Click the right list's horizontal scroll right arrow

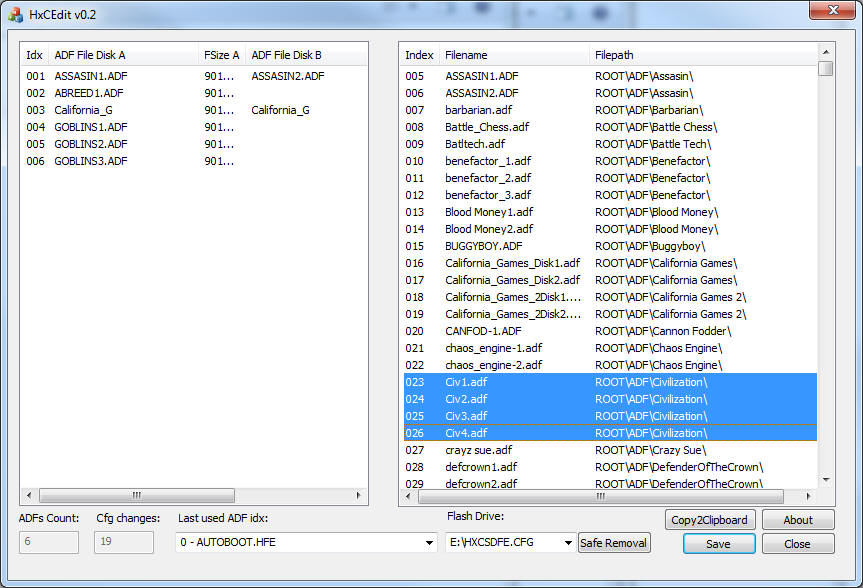(809, 496)
